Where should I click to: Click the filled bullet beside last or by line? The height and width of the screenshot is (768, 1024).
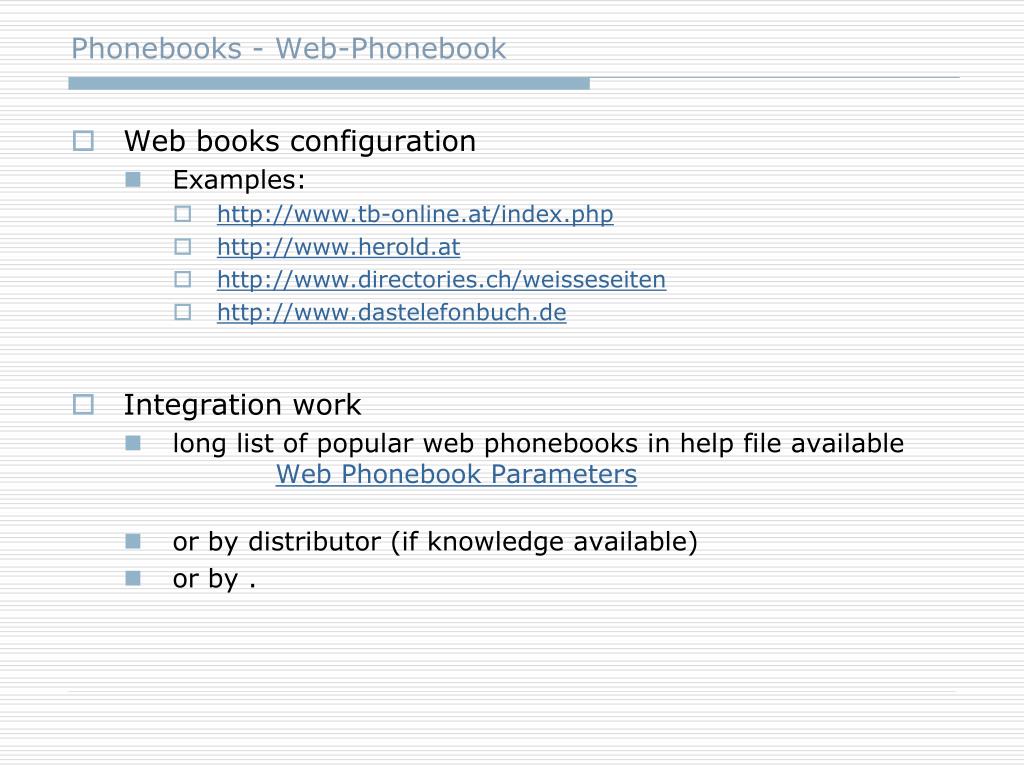click(133, 578)
